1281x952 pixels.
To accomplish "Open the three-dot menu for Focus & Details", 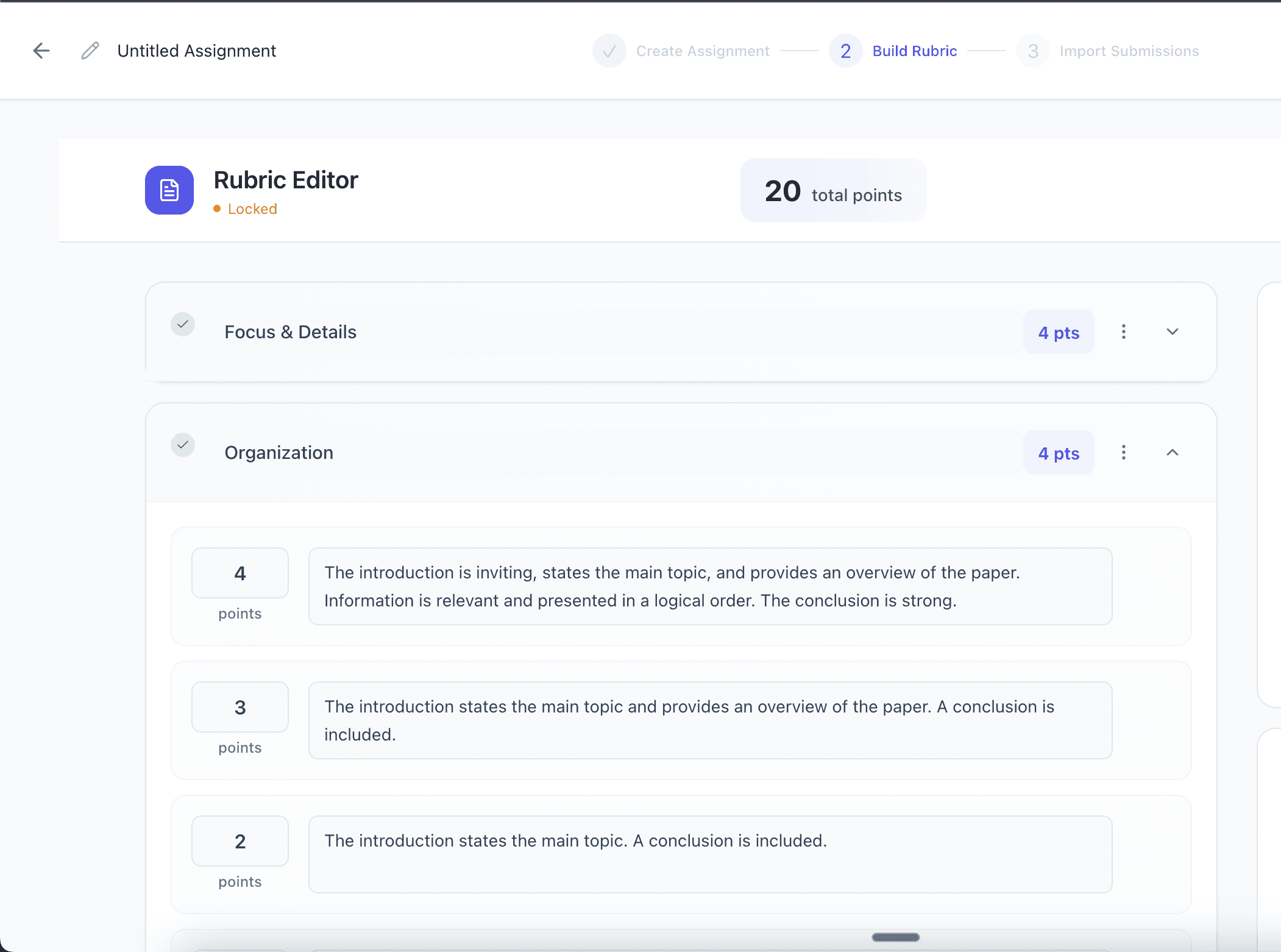I will pos(1124,332).
